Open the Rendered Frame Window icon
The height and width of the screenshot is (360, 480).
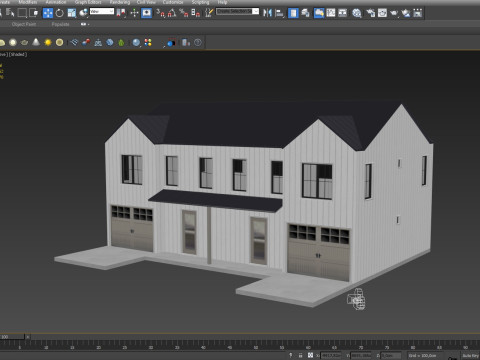click(x=382, y=13)
